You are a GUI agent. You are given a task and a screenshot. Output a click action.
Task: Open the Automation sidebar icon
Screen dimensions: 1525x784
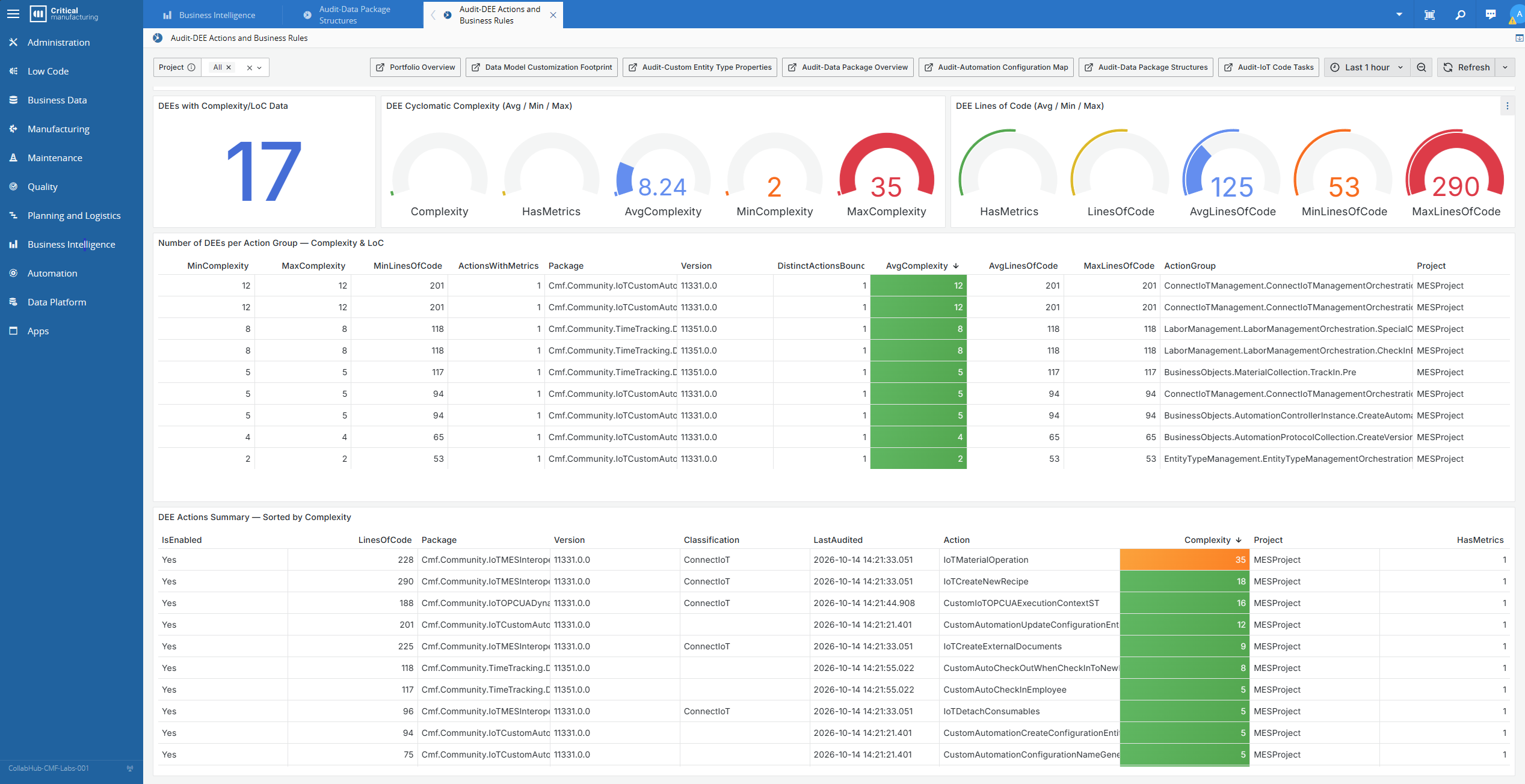(13, 273)
